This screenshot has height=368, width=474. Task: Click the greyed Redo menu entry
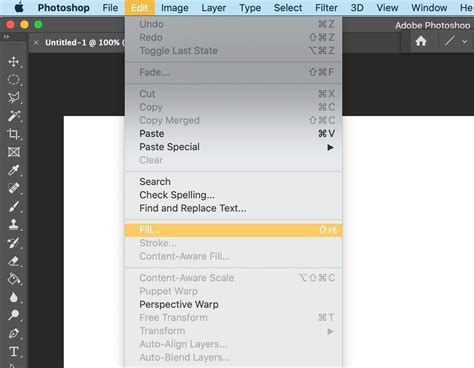233,37
